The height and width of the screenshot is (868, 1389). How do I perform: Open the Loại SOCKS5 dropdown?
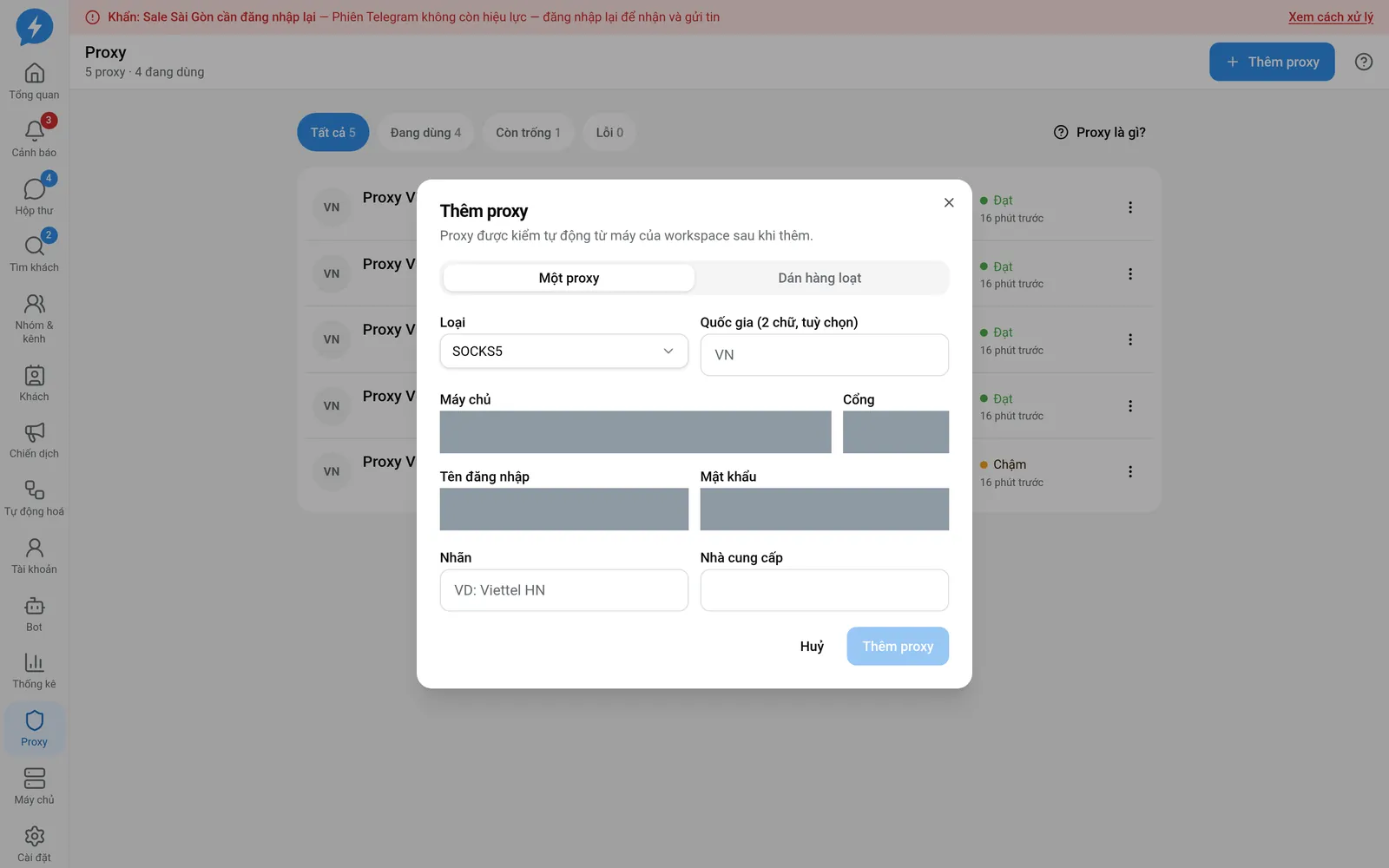coord(564,352)
